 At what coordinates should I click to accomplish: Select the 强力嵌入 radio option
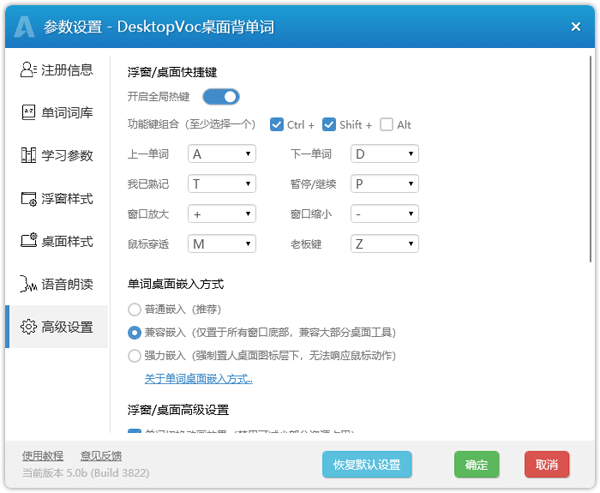click(x=134, y=356)
